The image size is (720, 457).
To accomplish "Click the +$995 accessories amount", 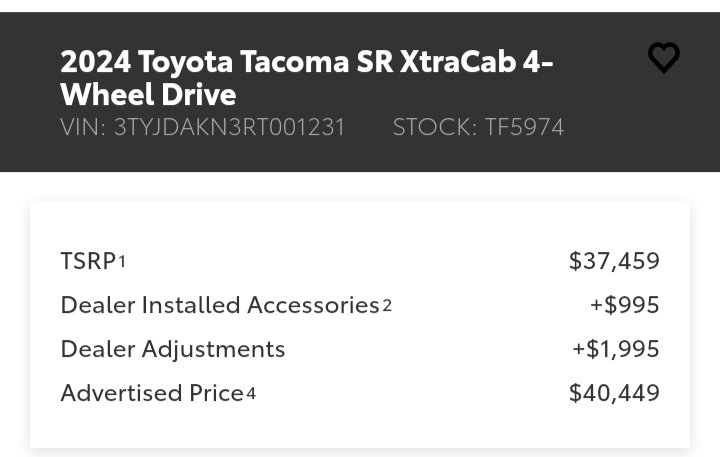I will point(624,305).
